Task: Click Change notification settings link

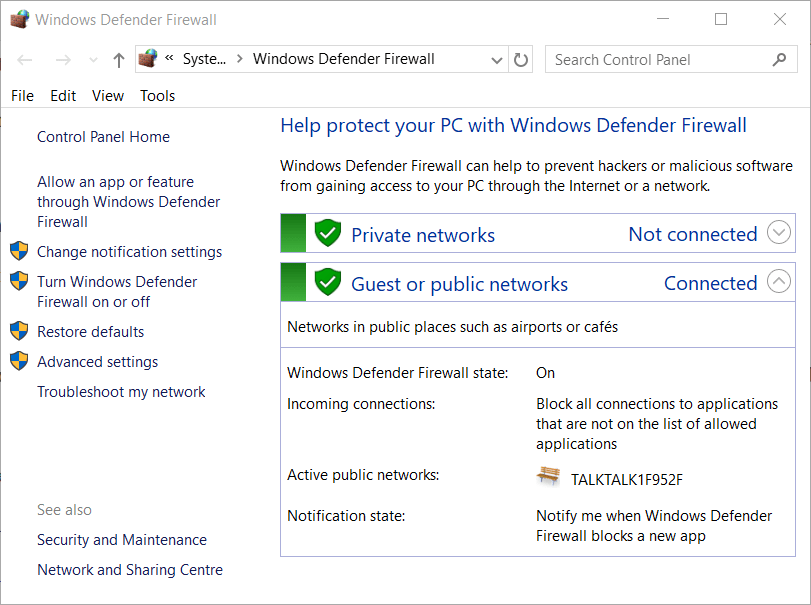Action: tap(129, 252)
